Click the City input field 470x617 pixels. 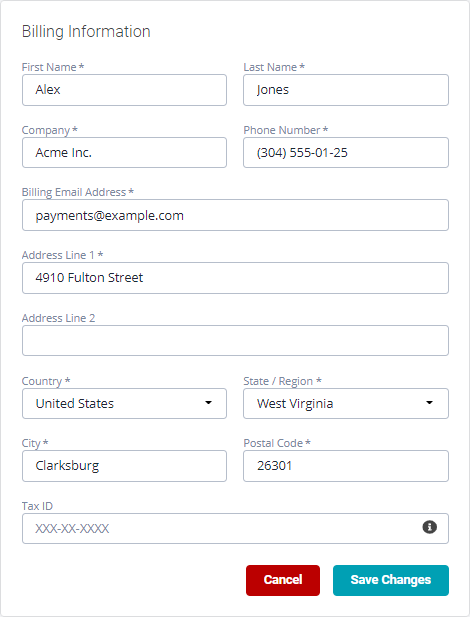pos(124,466)
